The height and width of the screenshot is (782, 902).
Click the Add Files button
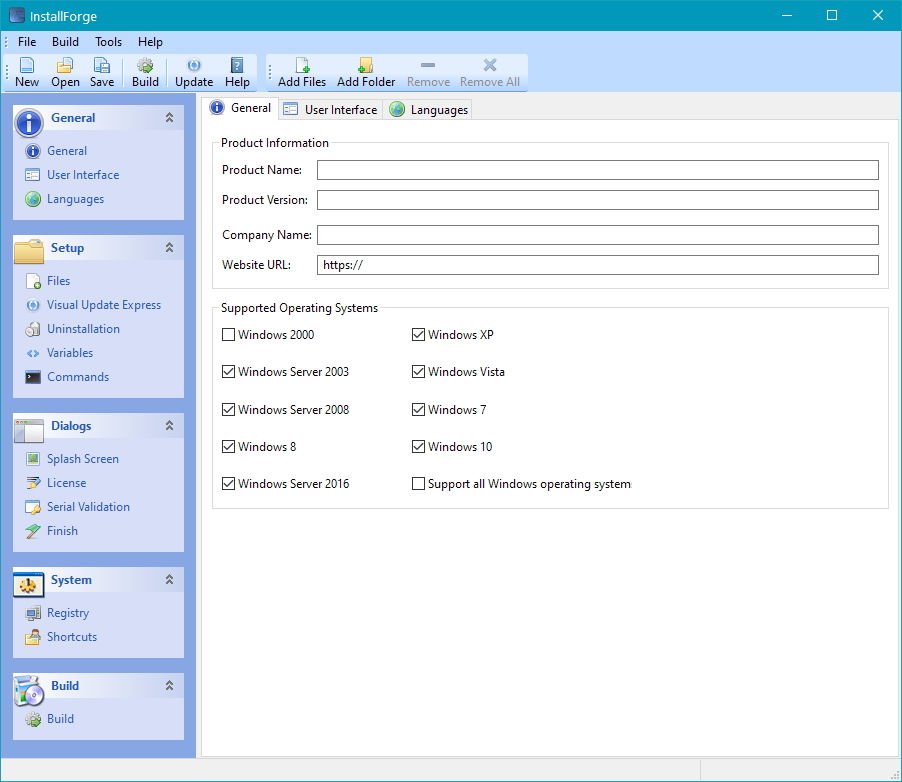click(300, 71)
